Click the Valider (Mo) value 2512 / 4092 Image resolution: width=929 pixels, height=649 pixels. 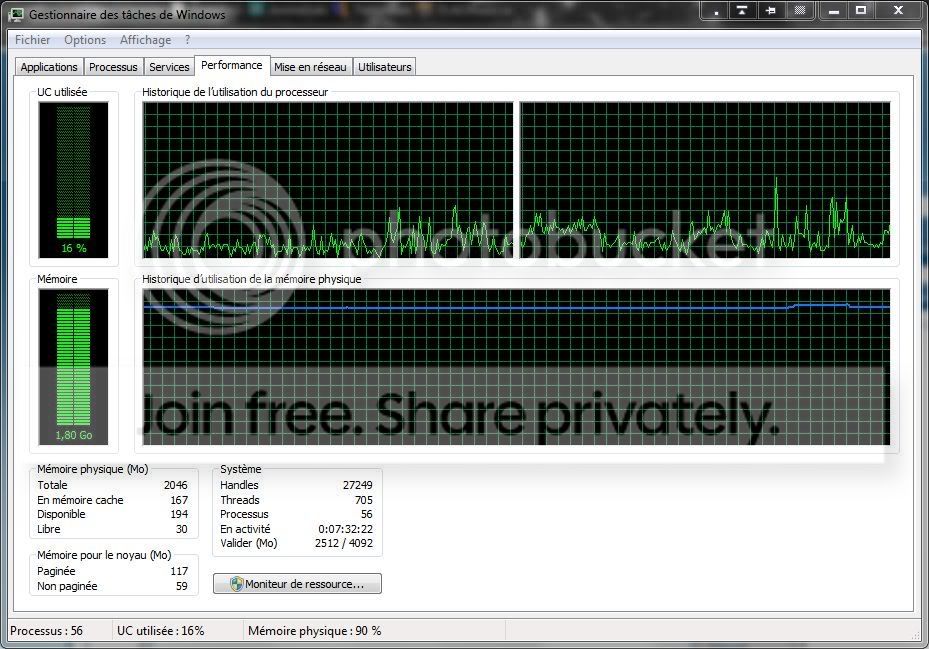point(344,543)
